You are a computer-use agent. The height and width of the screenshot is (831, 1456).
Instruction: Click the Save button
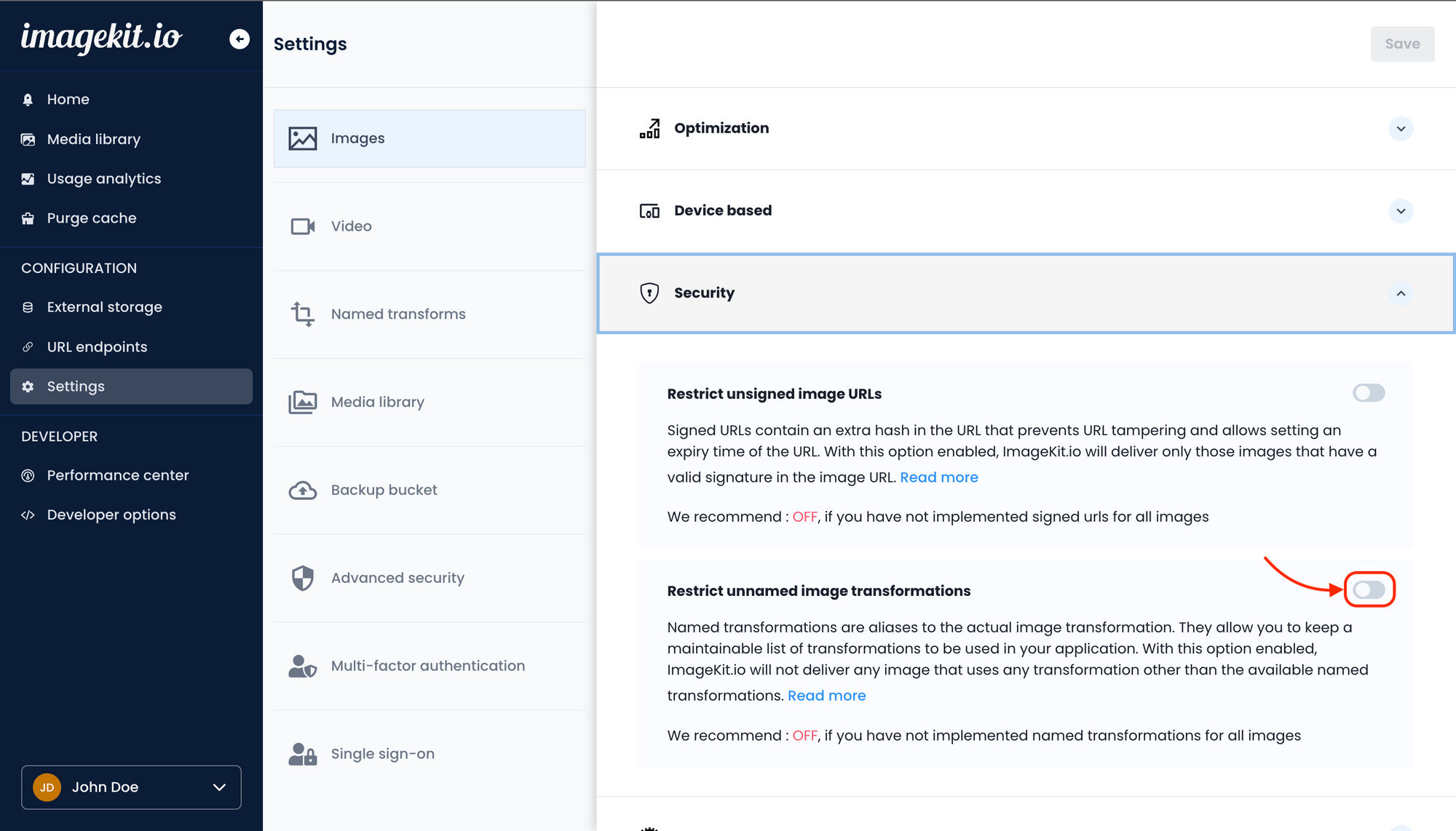click(x=1401, y=42)
